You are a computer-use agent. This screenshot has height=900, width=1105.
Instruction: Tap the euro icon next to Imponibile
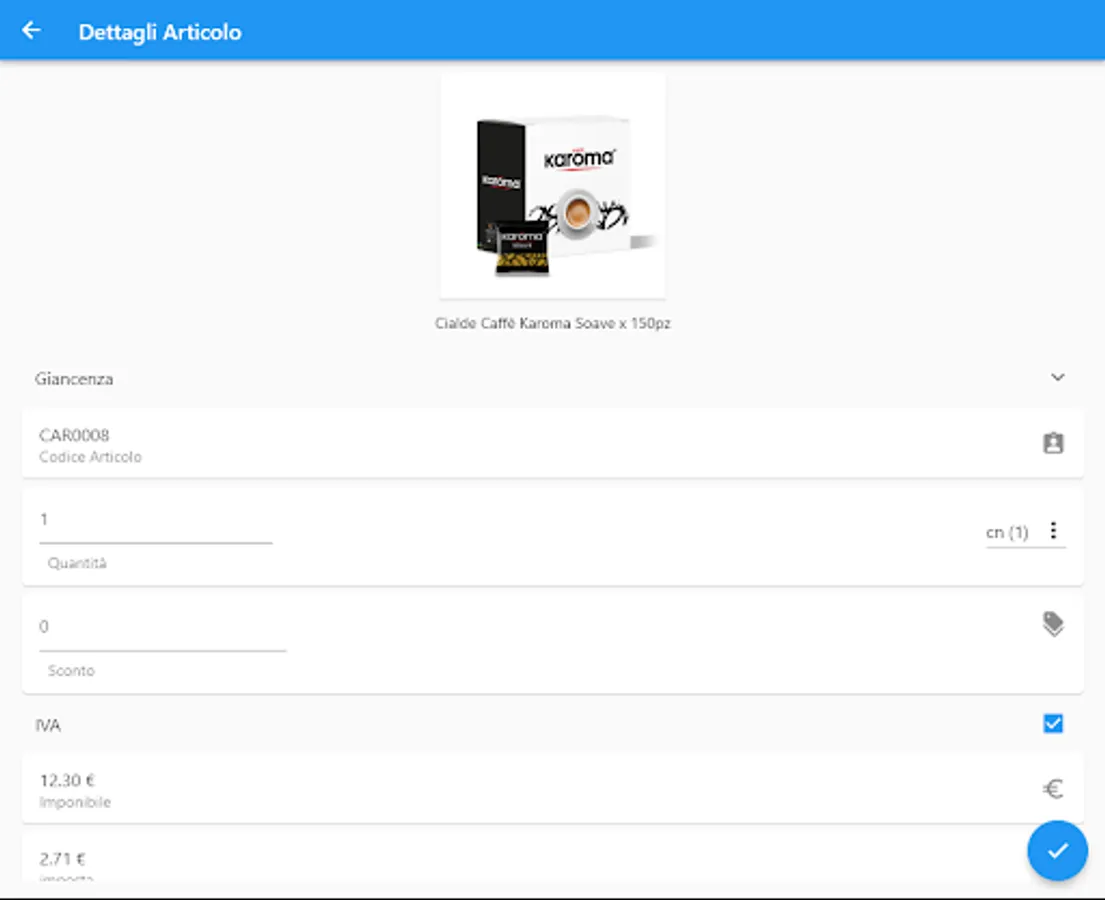pos(1053,789)
